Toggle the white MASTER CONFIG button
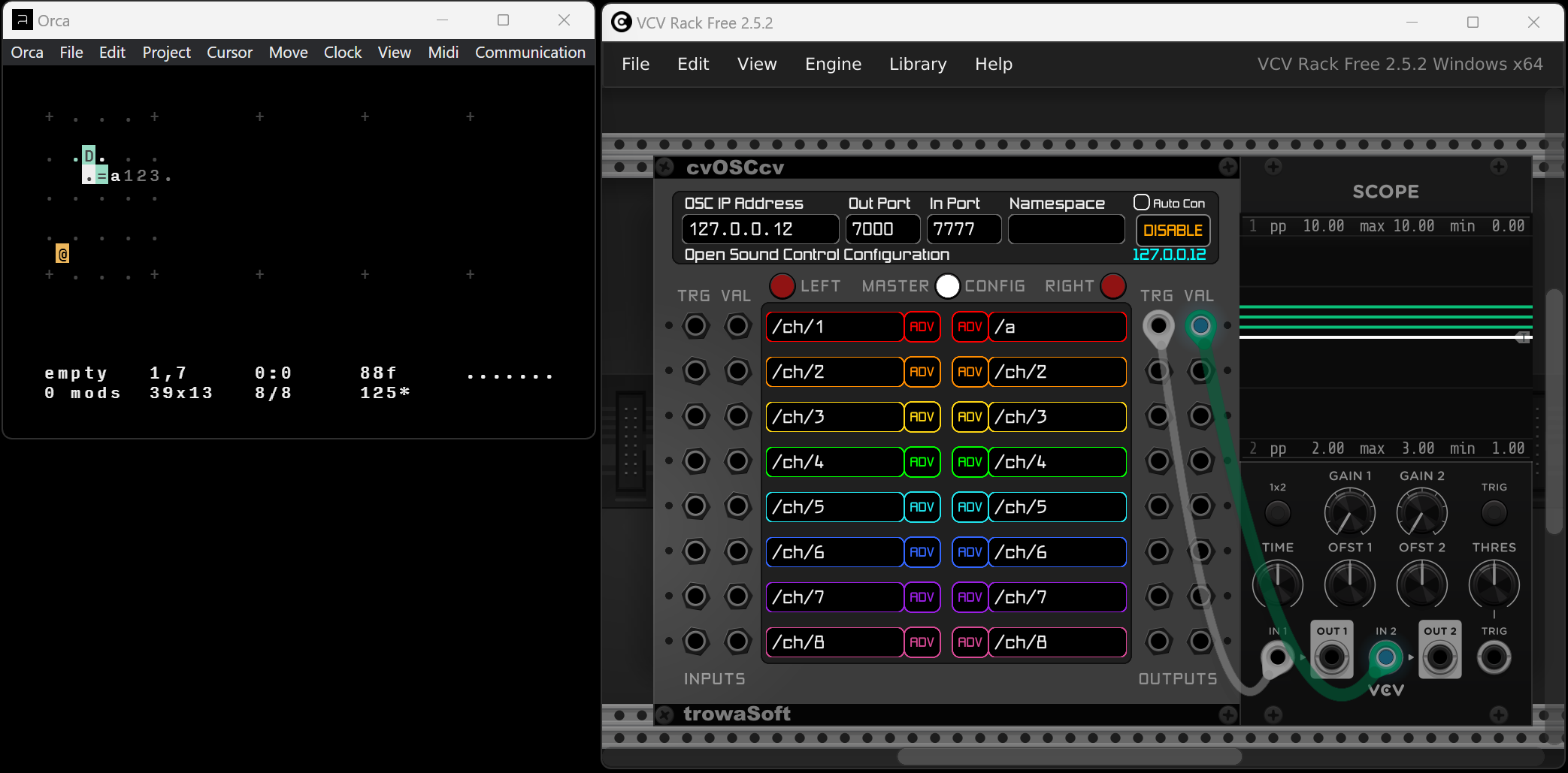The width and height of the screenshot is (1568, 773). [x=947, y=286]
